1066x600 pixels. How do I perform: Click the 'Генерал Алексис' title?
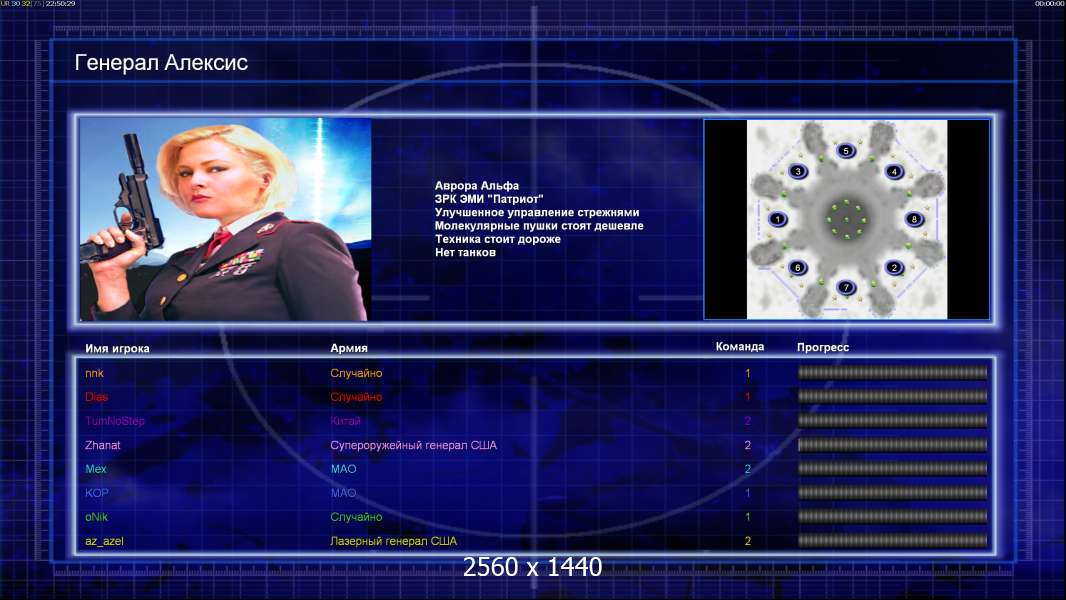[161, 63]
